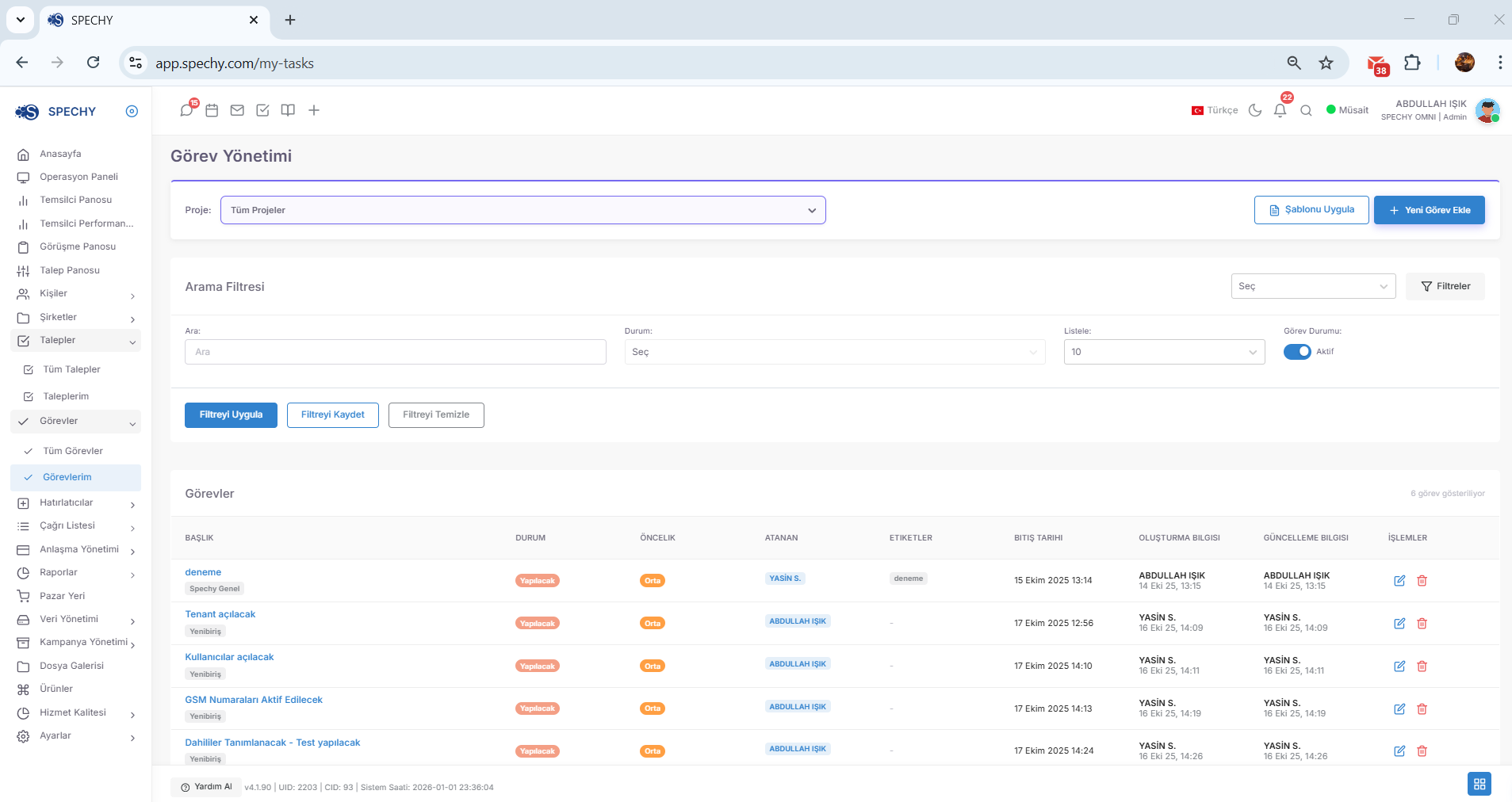
Task: Open Tüm Görevler in sidebar
Action: pyautogui.click(x=73, y=451)
